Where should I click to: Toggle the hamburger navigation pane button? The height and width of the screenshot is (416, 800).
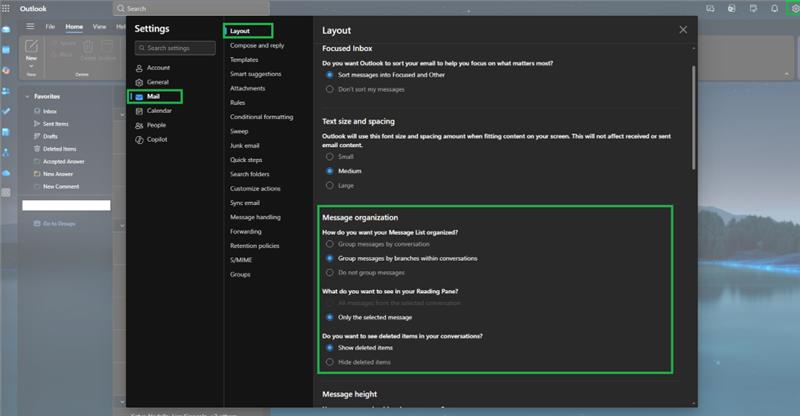tap(31, 27)
